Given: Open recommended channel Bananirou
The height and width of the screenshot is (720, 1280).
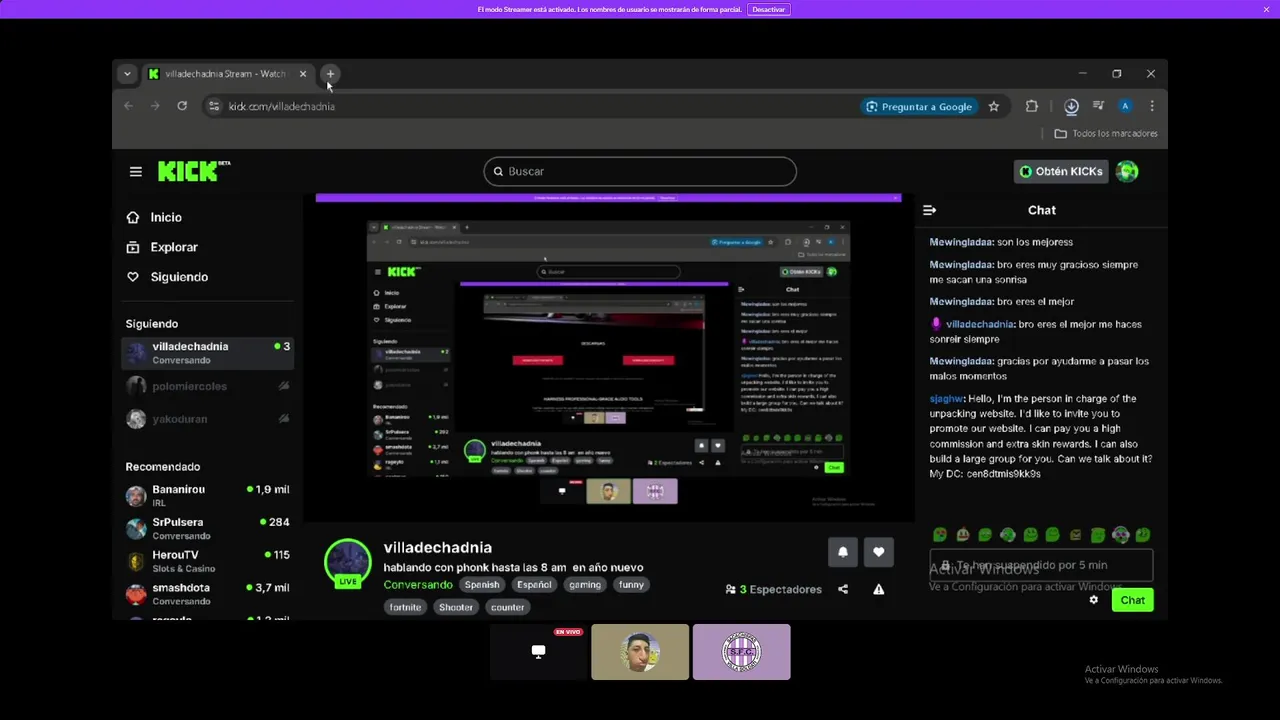Looking at the screenshot, I should click(207, 495).
